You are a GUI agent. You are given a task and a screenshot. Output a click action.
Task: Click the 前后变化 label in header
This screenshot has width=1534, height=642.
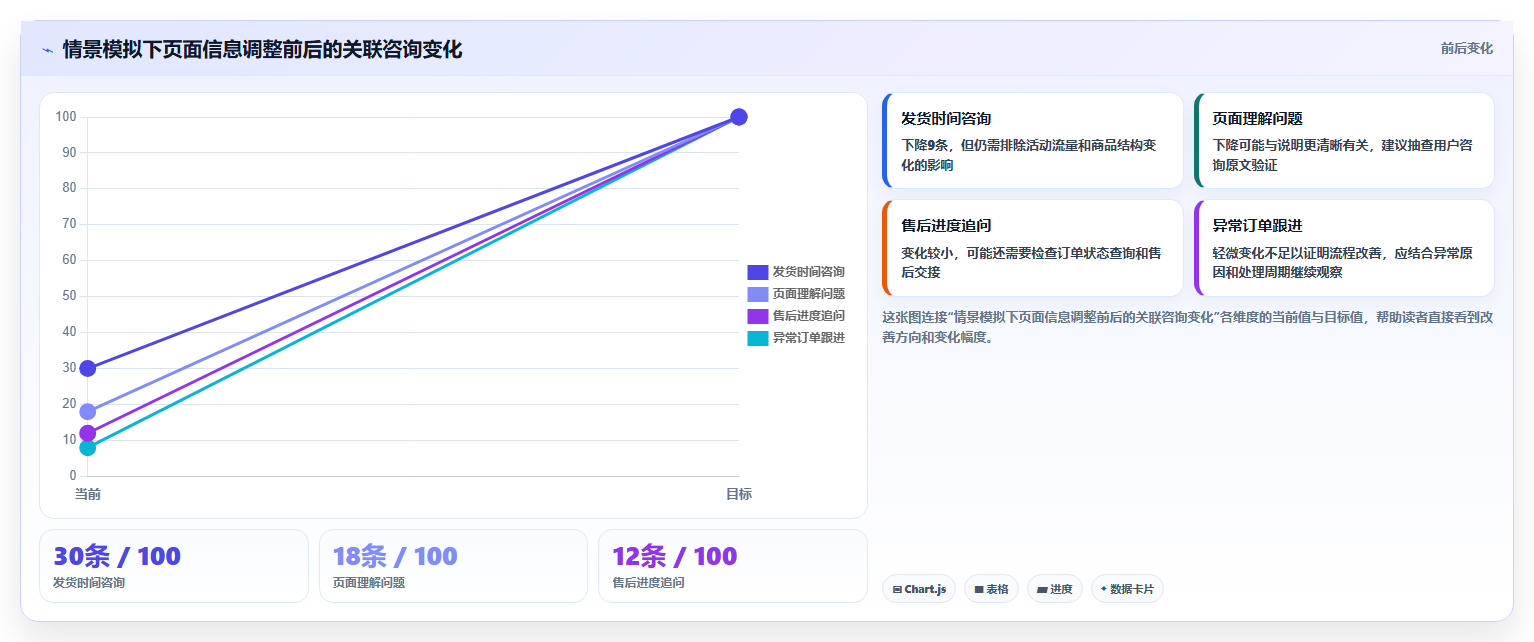click(x=1466, y=48)
